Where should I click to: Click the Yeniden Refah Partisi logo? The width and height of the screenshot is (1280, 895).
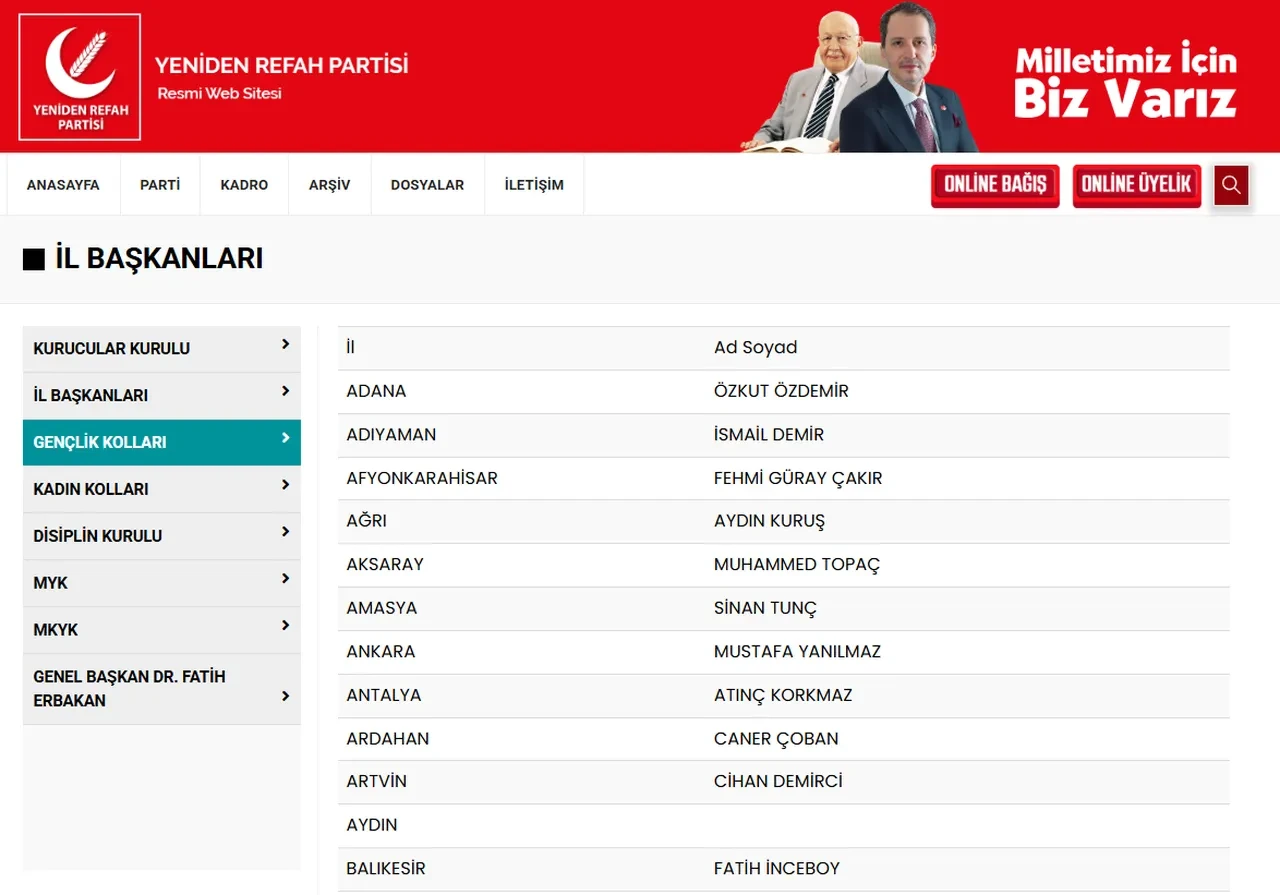[80, 77]
